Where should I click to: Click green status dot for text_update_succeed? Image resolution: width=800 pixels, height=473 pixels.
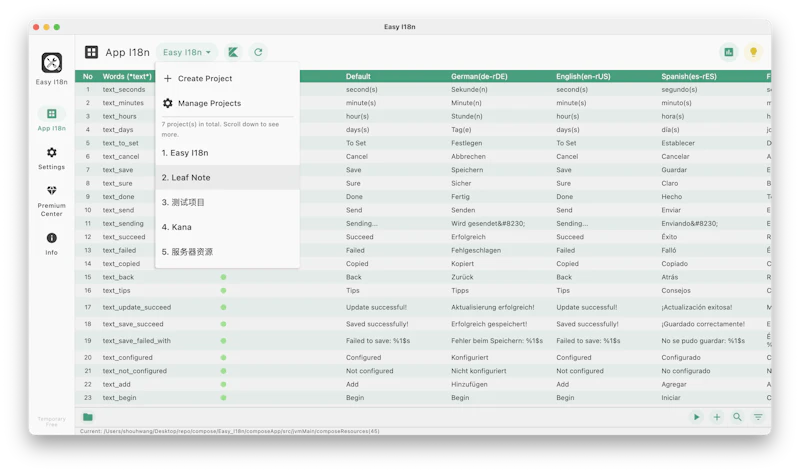click(x=223, y=307)
